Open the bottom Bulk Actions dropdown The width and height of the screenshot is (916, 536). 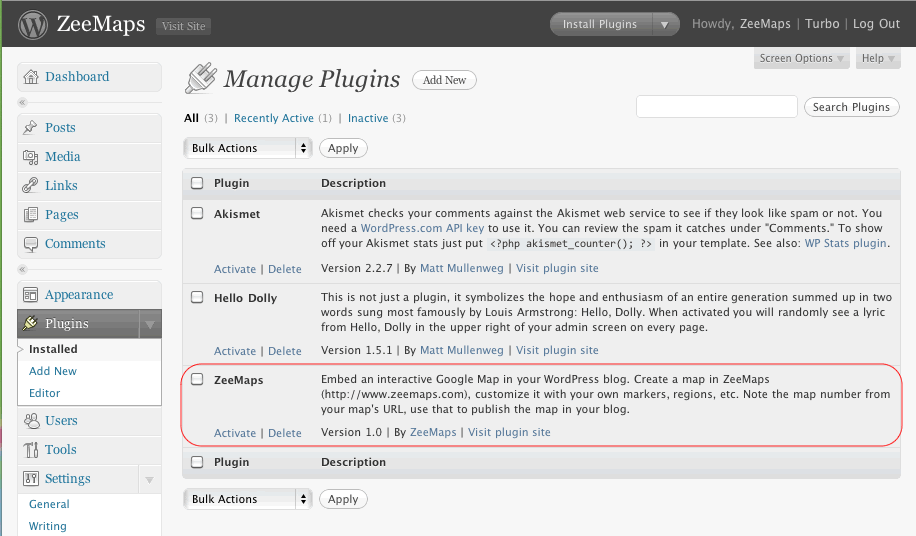coord(248,499)
